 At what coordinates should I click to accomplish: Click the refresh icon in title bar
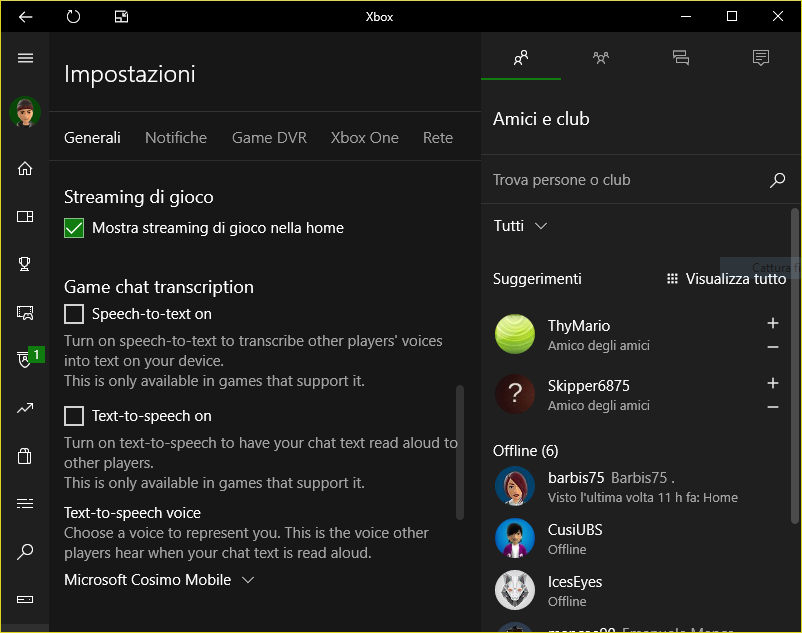pos(73,17)
